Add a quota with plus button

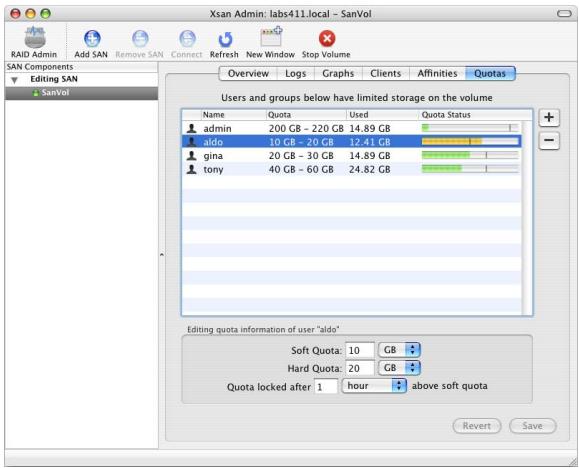point(549,117)
